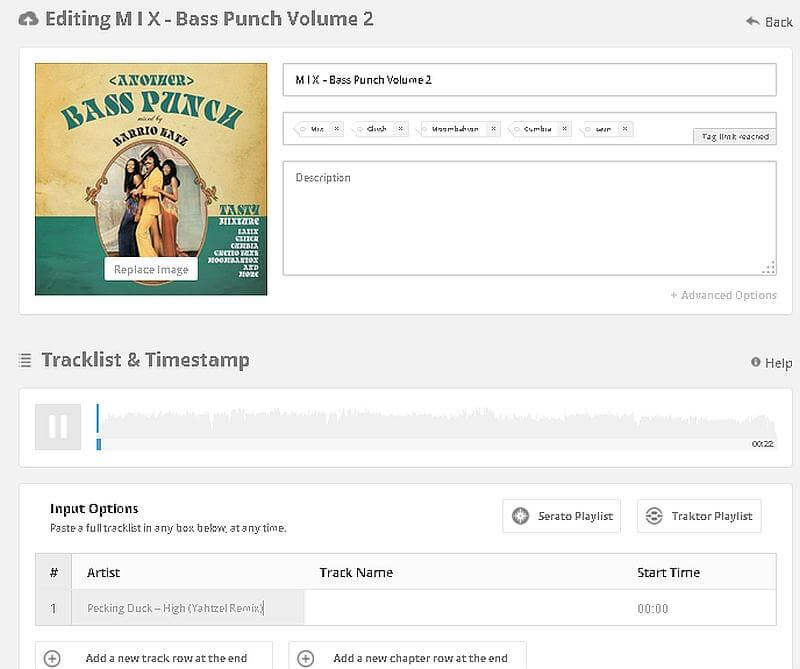Viewport: 800px width, 669px height.
Task: Pause the mix playback
Action: (58, 427)
